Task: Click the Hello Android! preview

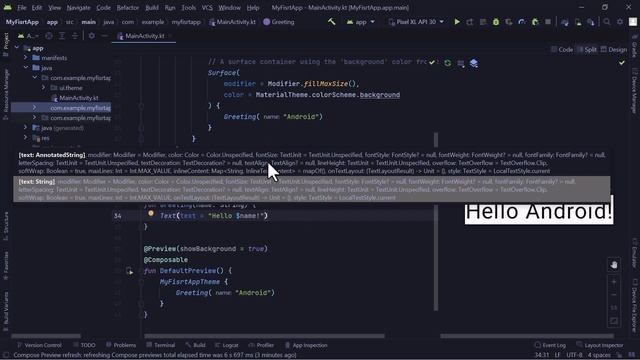Action: coord(539,212)
